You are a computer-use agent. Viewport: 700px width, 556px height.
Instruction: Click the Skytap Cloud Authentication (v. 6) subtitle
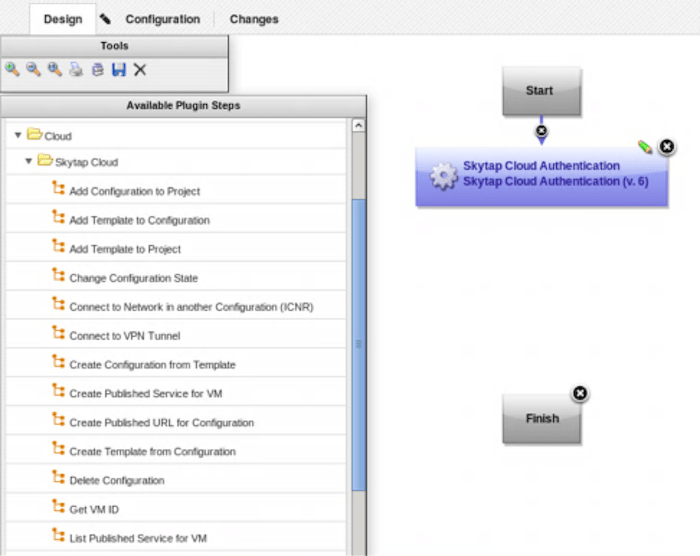click(556, 181)
